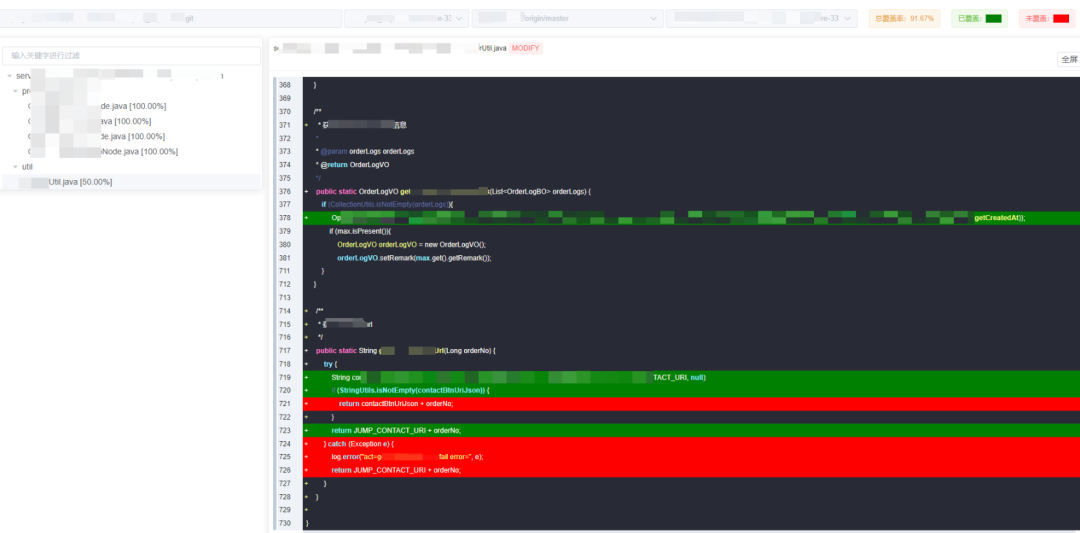
Task: Click line number 730
Action: (284, 524)
